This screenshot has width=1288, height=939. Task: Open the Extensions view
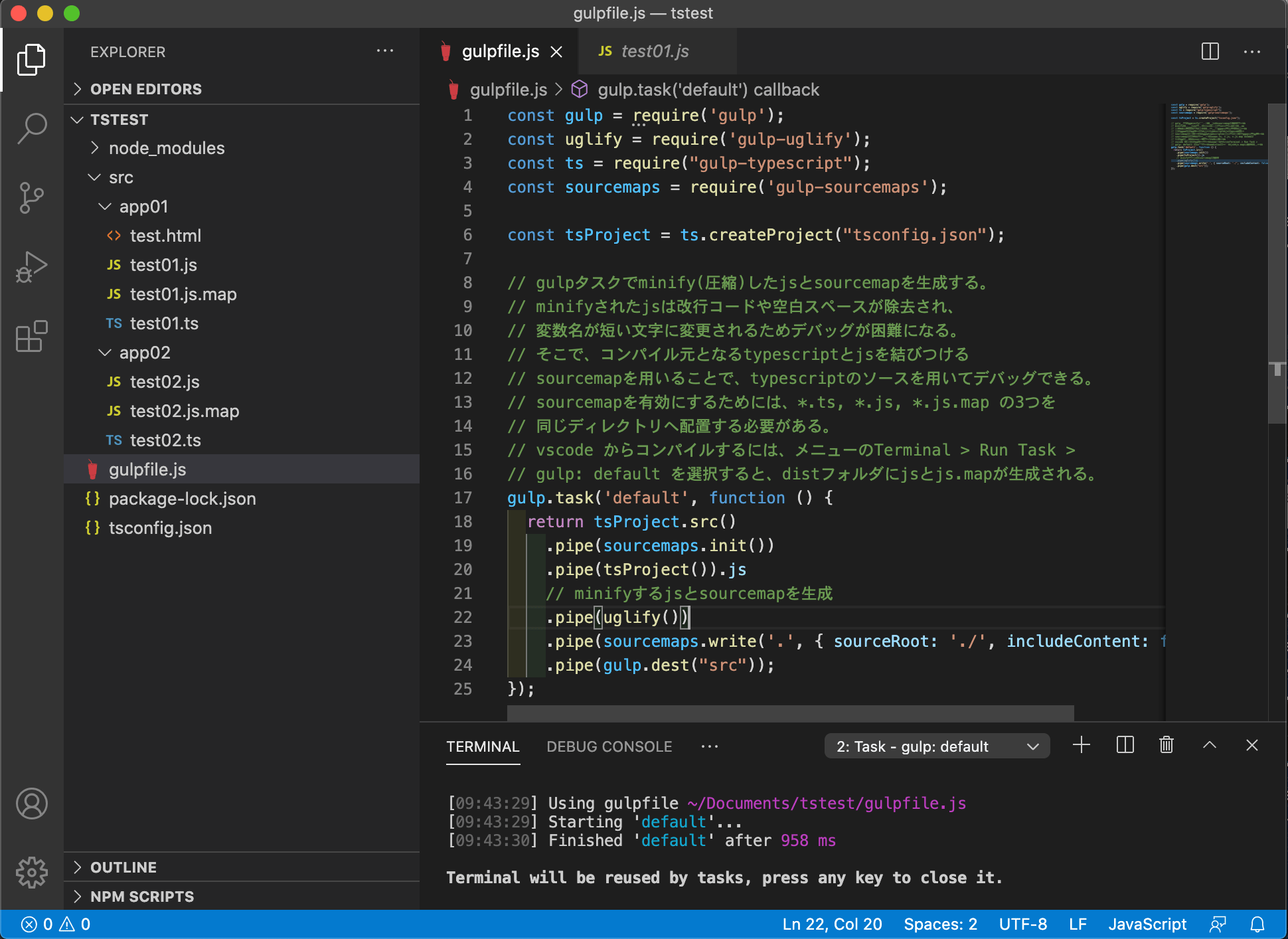(32, 337)
